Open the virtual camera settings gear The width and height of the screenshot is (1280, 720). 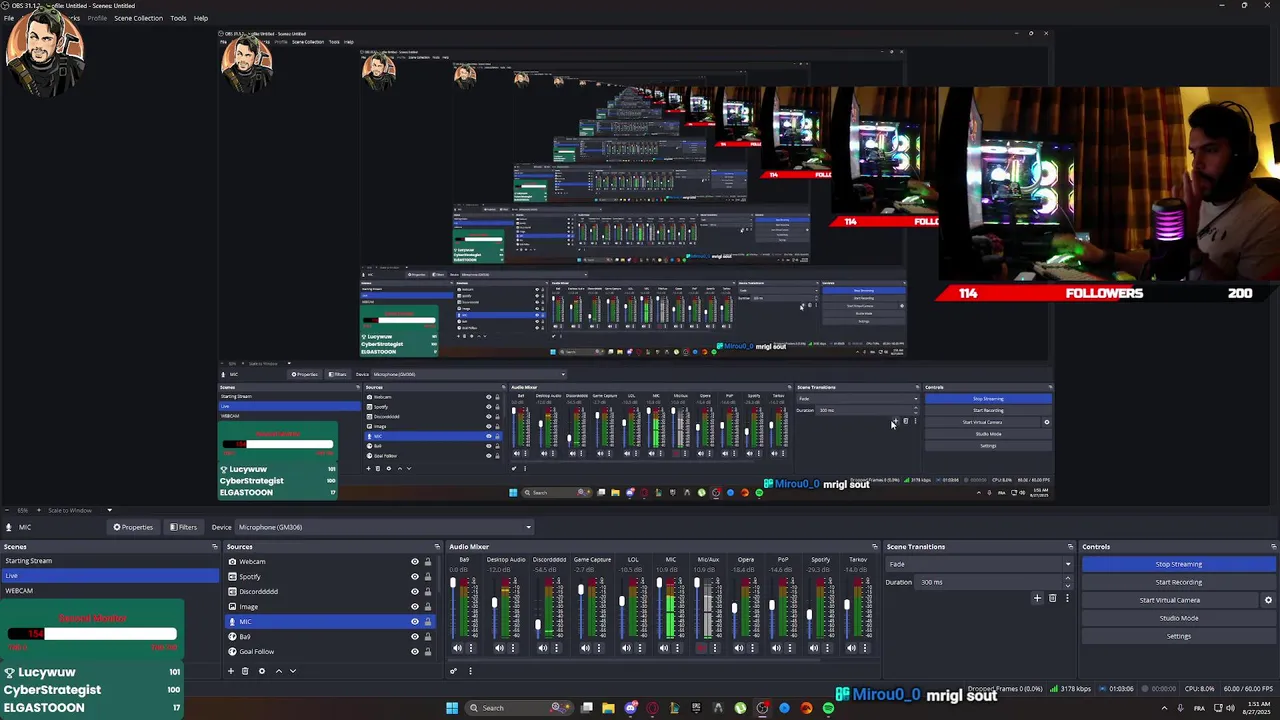(x=1268, y=600)
